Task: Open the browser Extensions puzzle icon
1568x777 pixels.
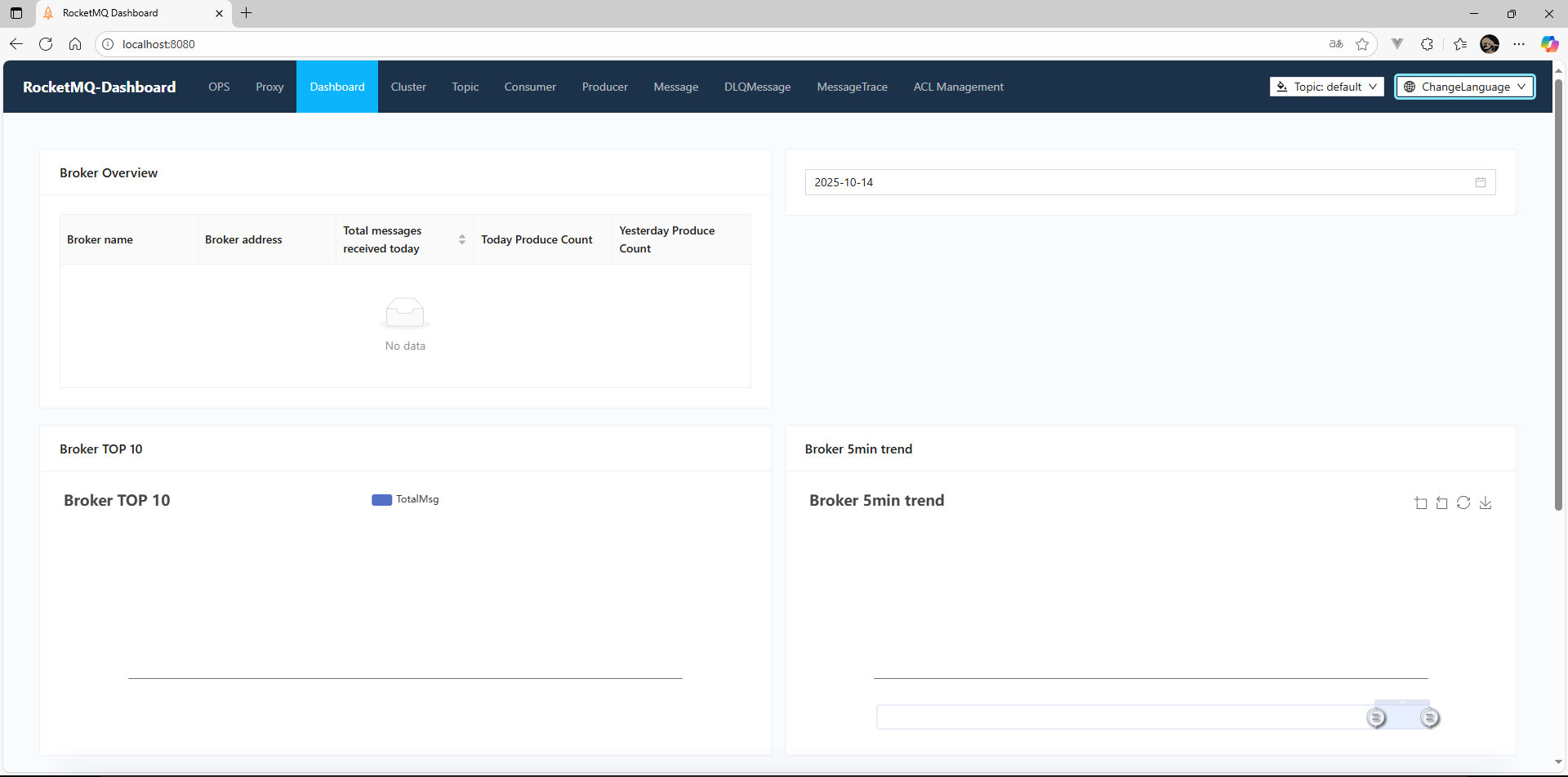Action: tap(1427, 44)
